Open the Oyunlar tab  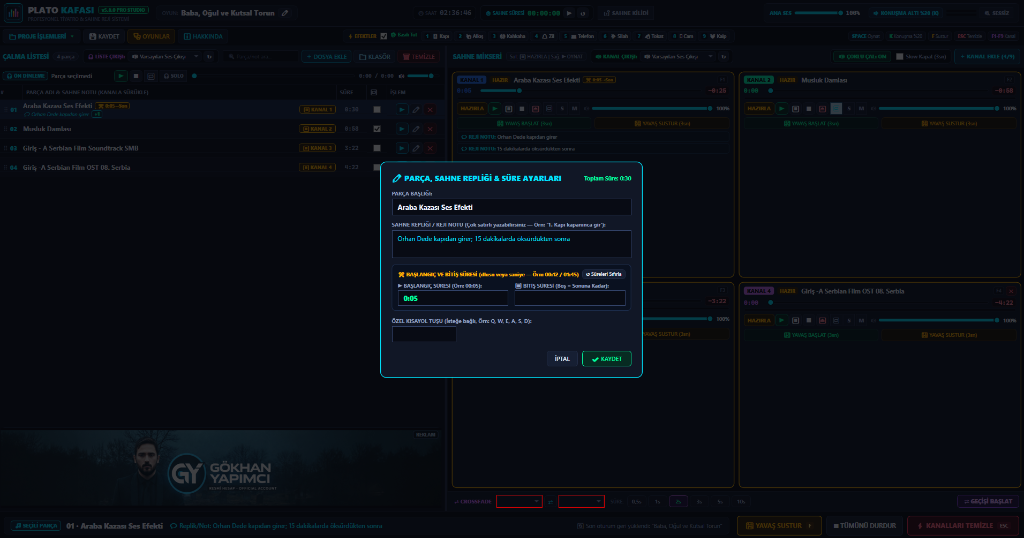point(151,37)
